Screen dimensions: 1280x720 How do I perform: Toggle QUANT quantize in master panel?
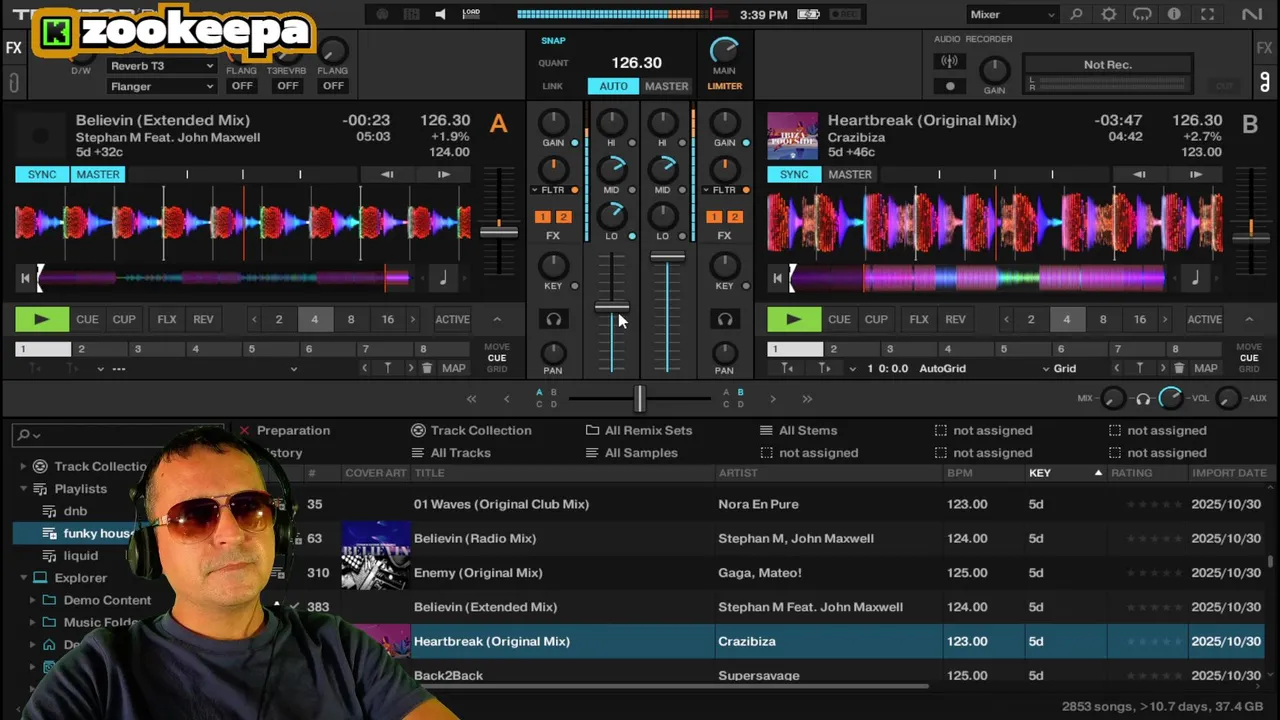click(x=553, y=63)
